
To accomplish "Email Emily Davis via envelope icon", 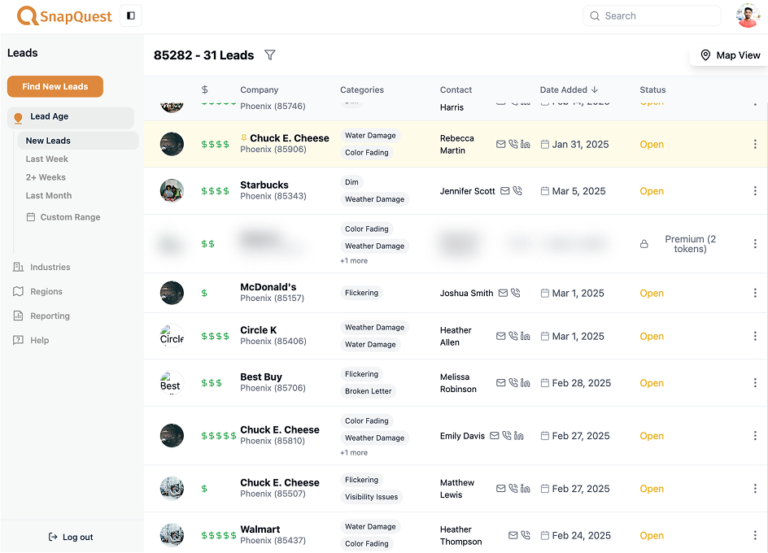I will pyautogui.click(x=494, y=435).
